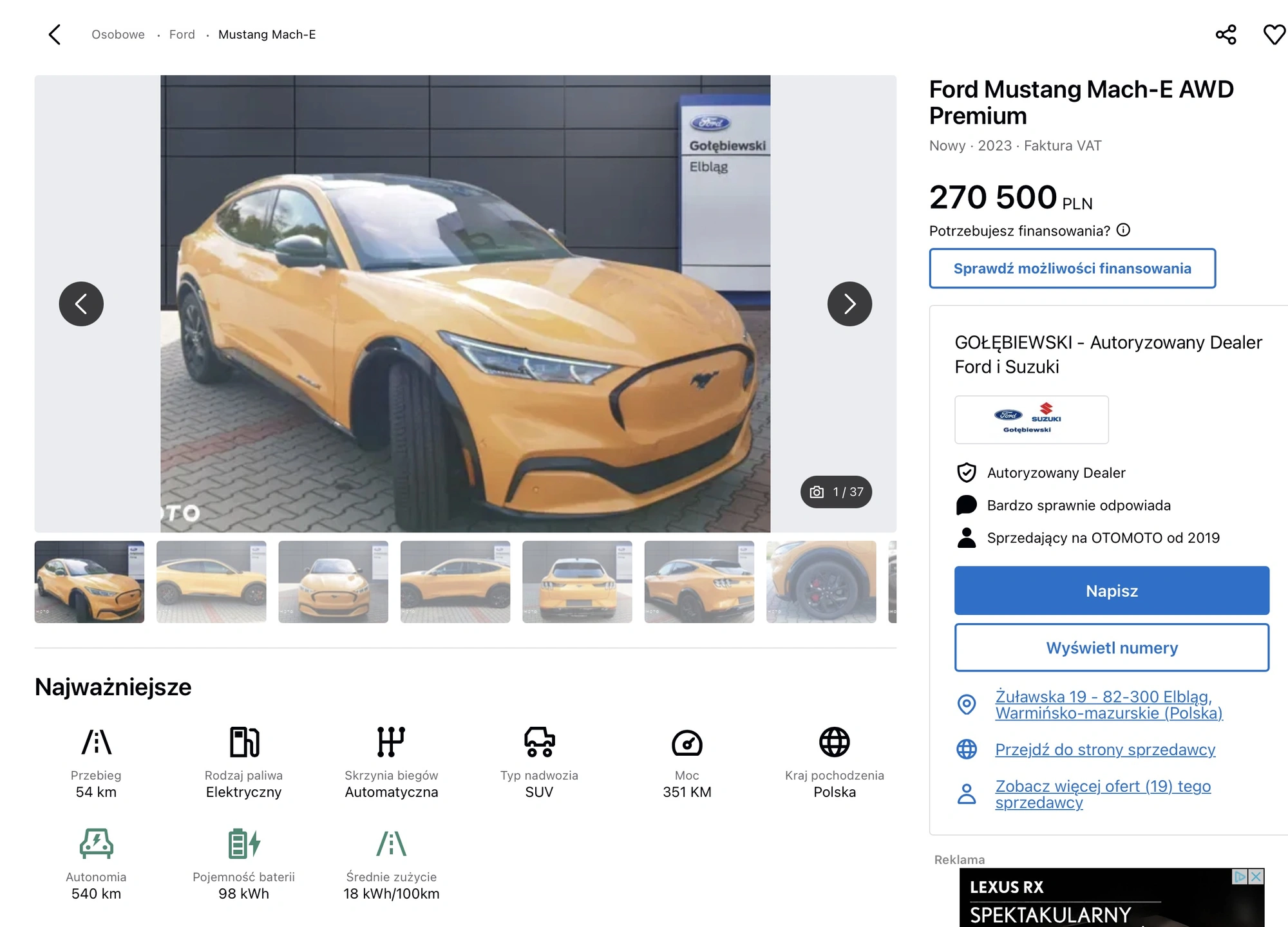This screenshot has height=927, width=1288.
Task: Open Ford breadcrumb link
Action: tap(182, 35)
